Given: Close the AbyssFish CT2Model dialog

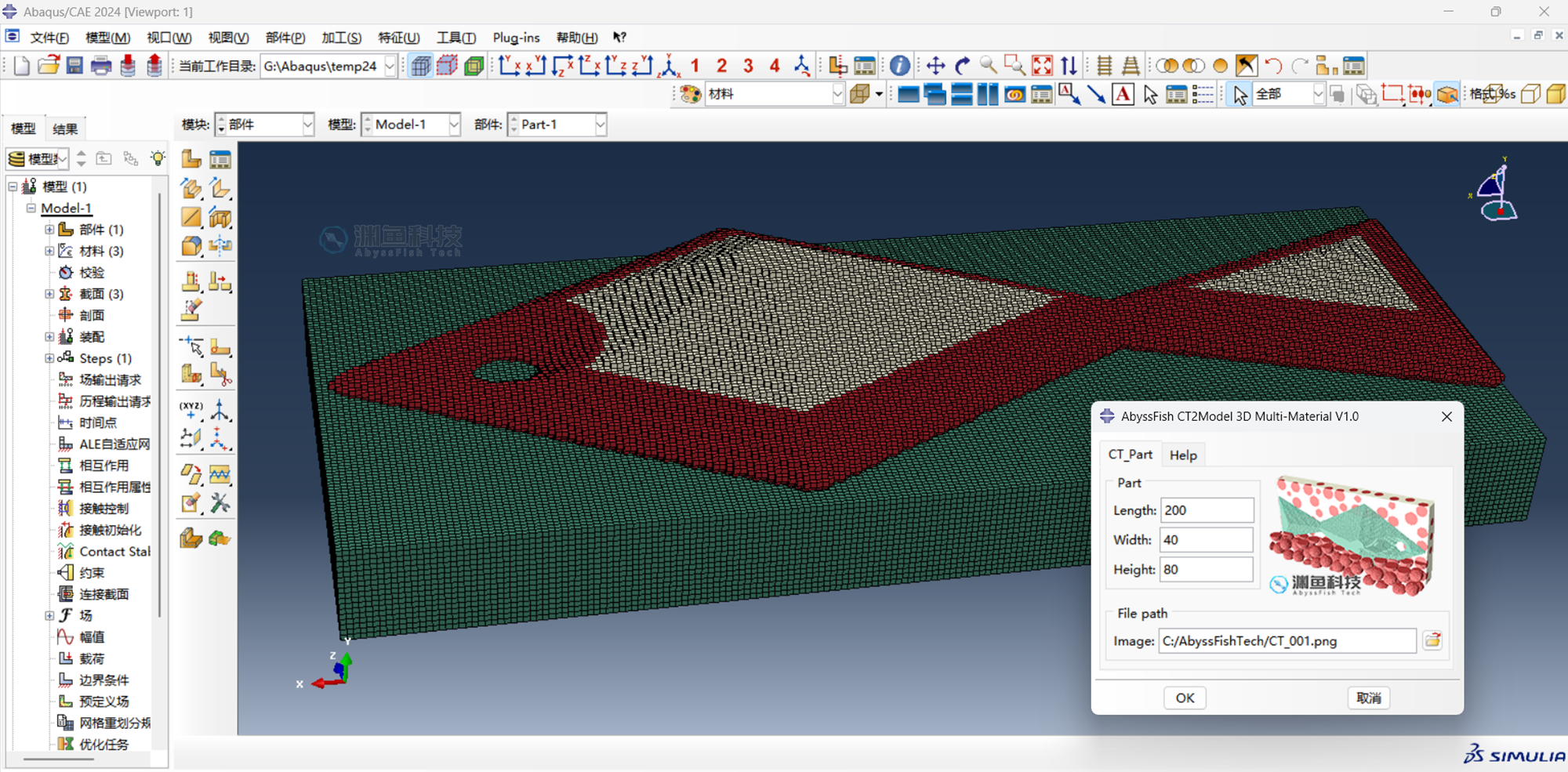Looking at the screenshot, I should tap(1446, 416).
